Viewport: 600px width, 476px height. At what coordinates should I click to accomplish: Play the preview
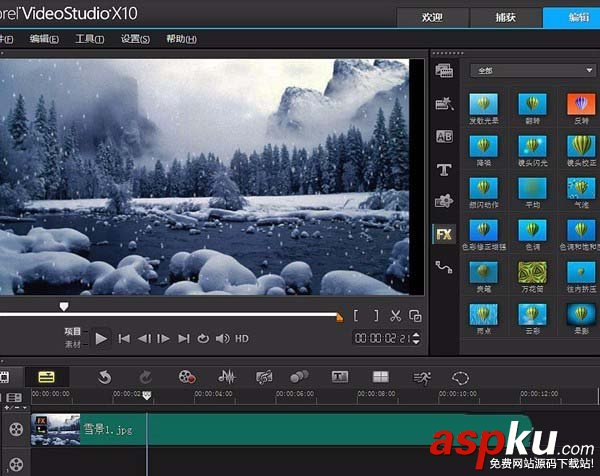(x=101, y=339)
